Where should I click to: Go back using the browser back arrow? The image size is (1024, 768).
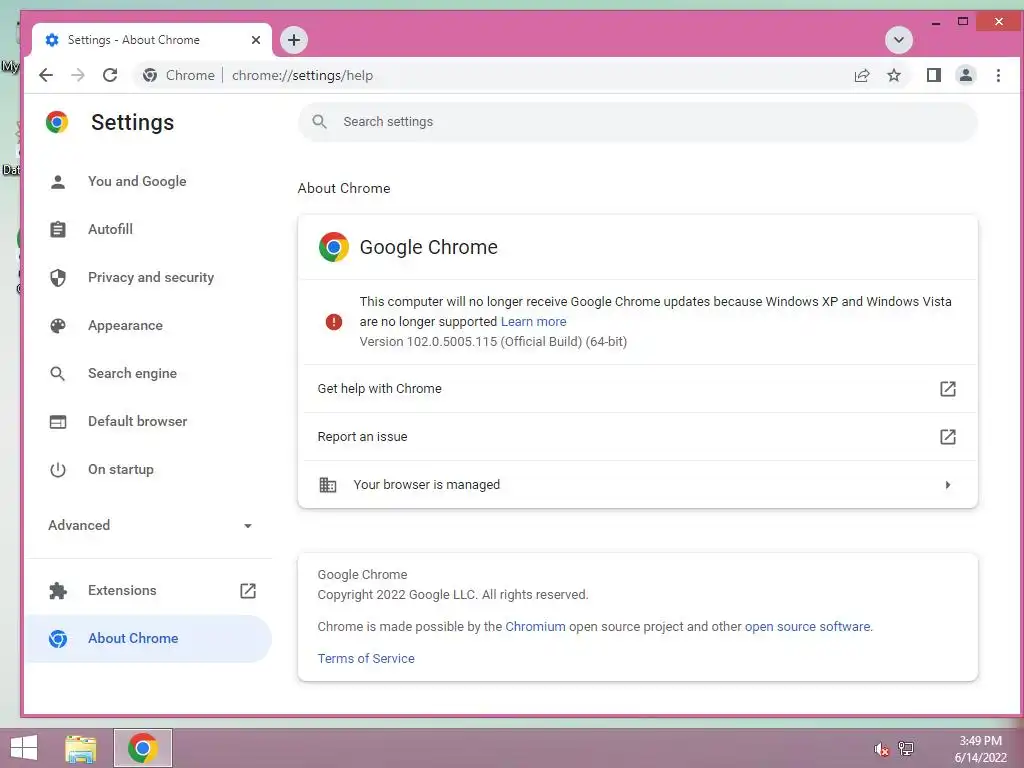click(x=46, y=75)
